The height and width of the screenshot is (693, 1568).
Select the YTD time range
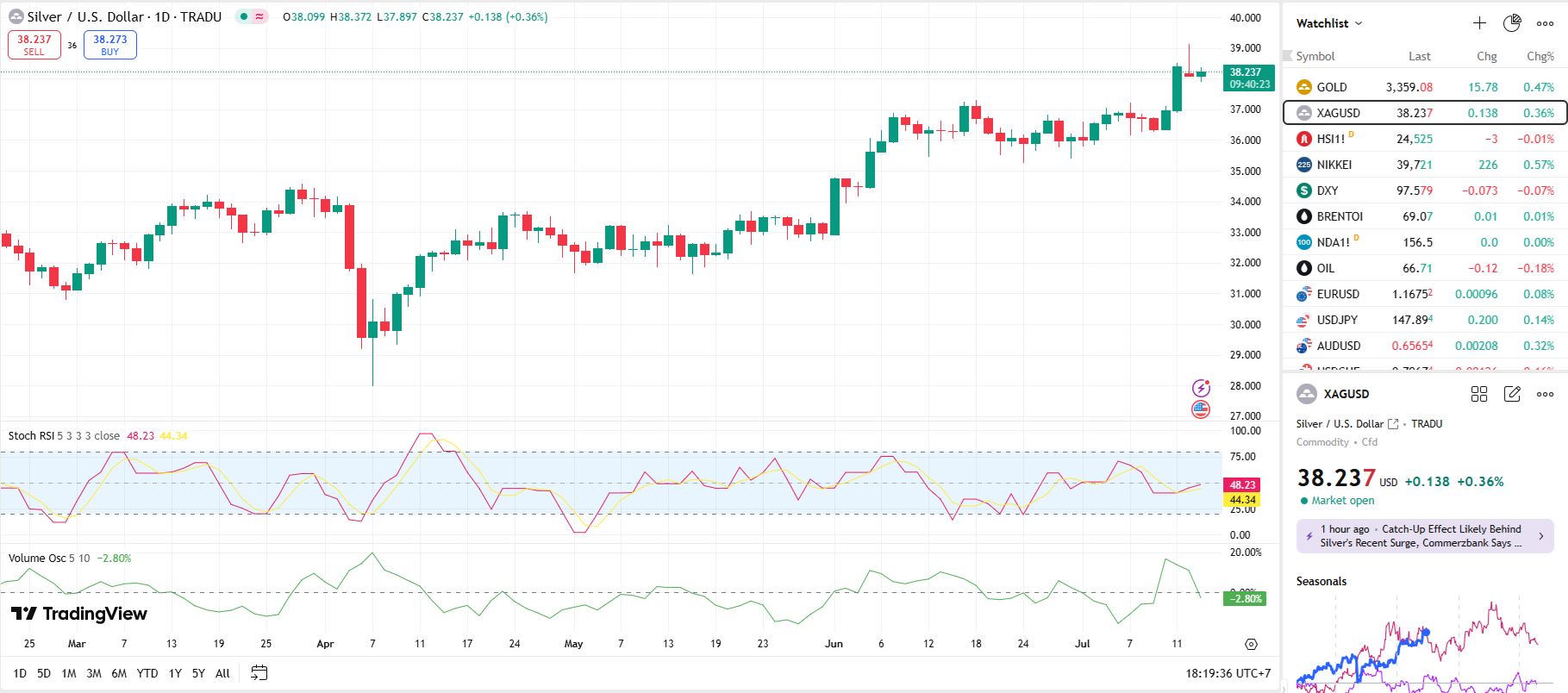(147, 673)
